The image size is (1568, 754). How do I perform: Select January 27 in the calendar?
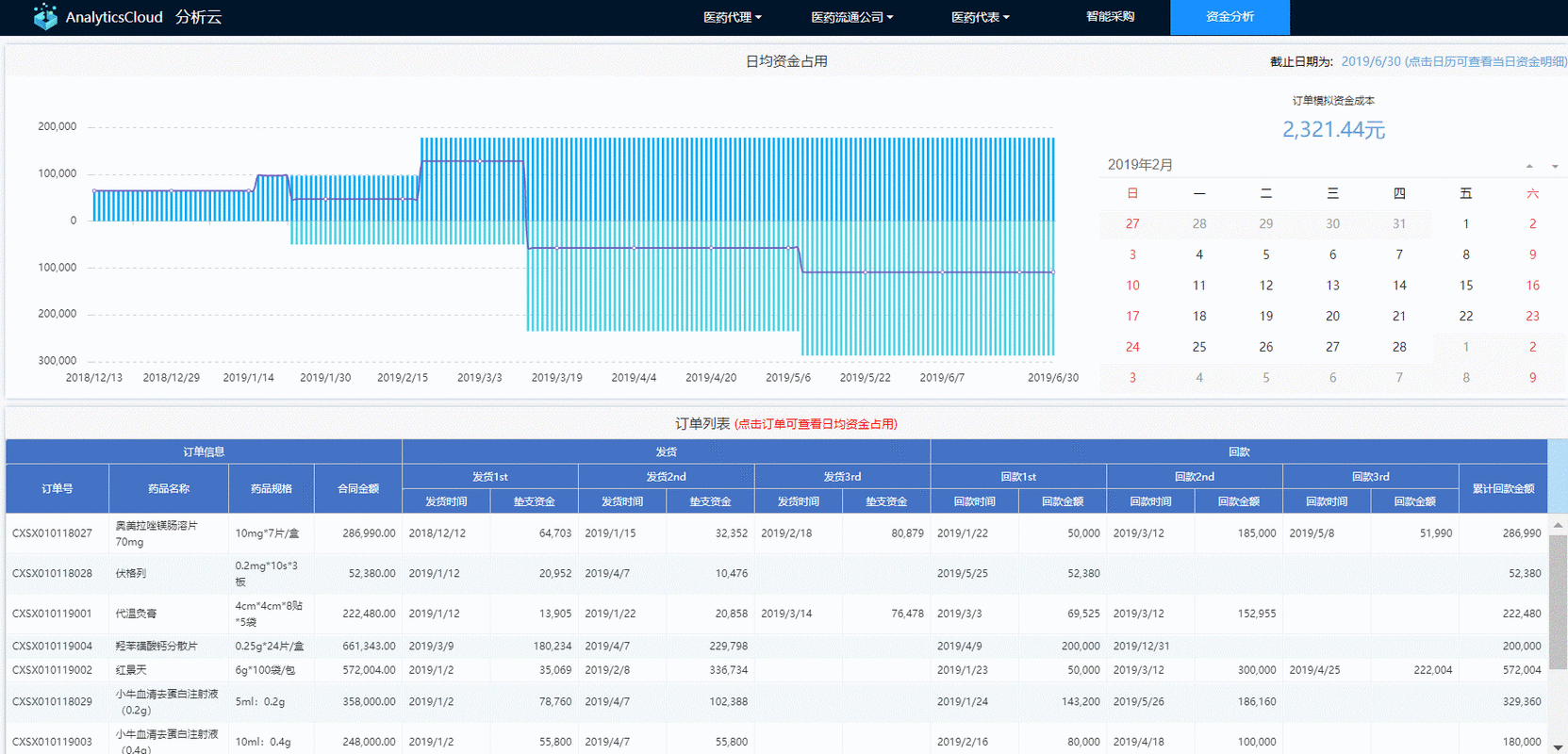[x=1132, y=223]
